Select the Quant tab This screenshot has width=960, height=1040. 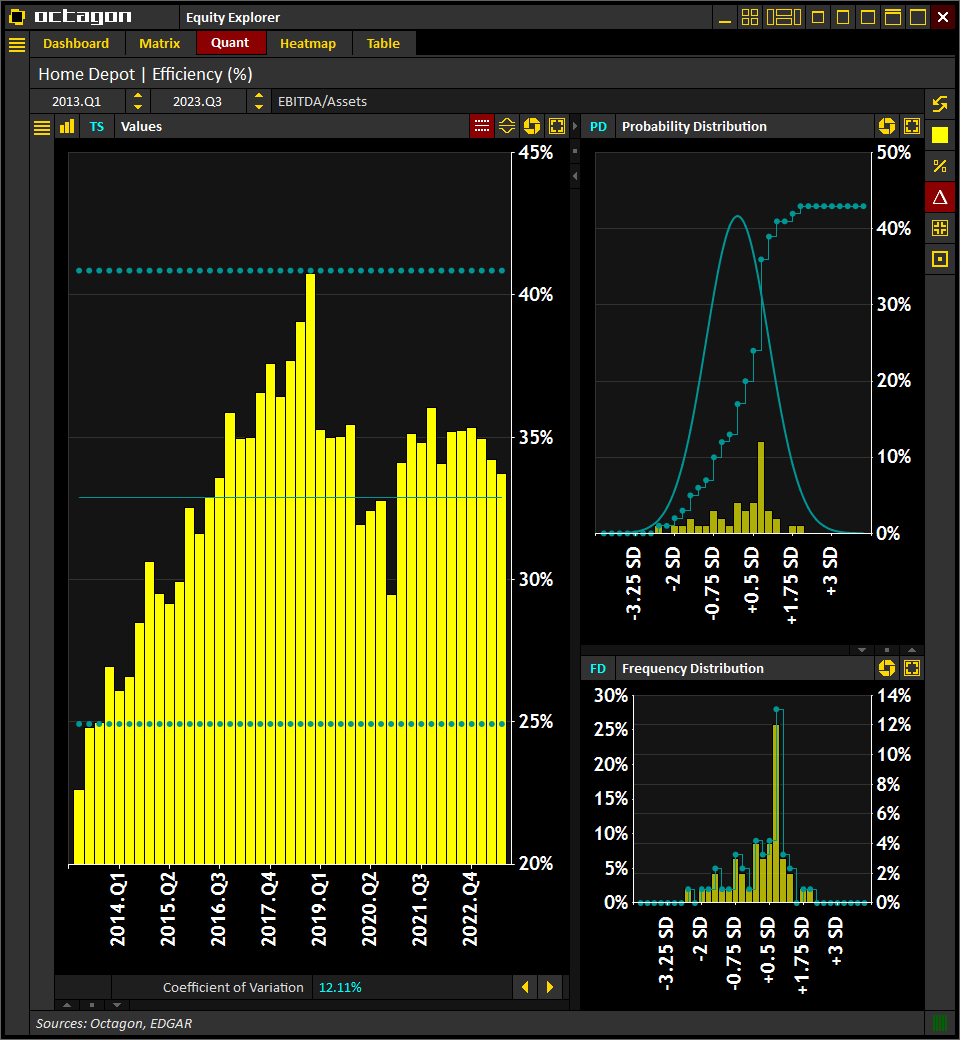tap(230, 43)
